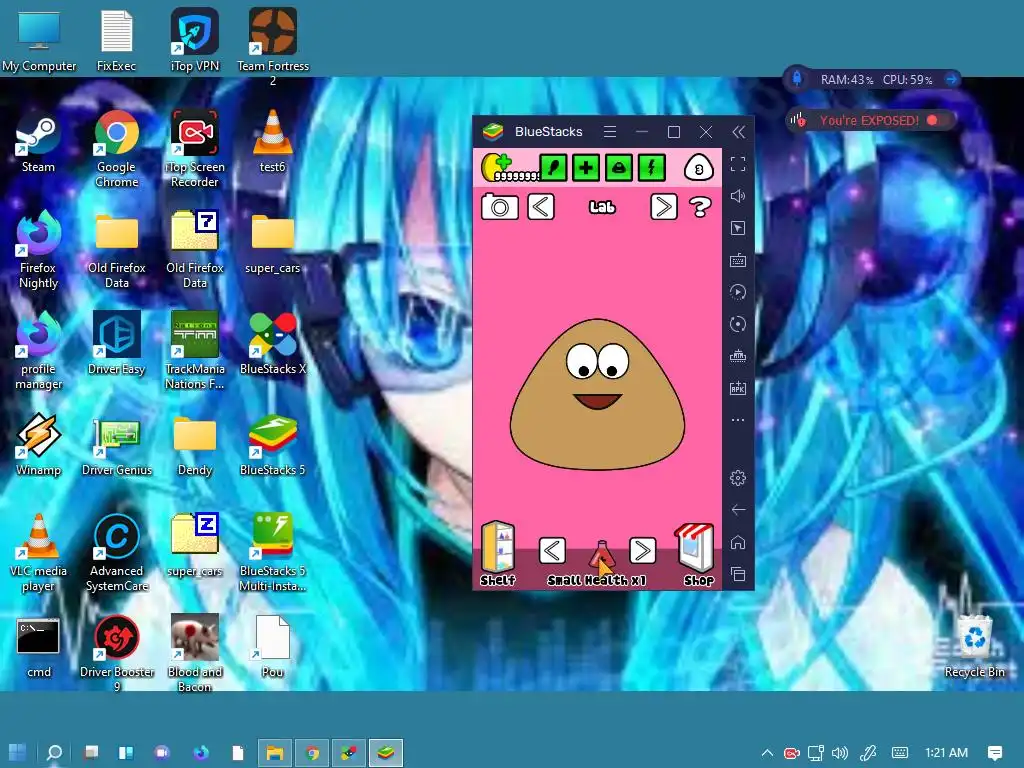Show hidden system tray icons

click(x=767, y=753)
